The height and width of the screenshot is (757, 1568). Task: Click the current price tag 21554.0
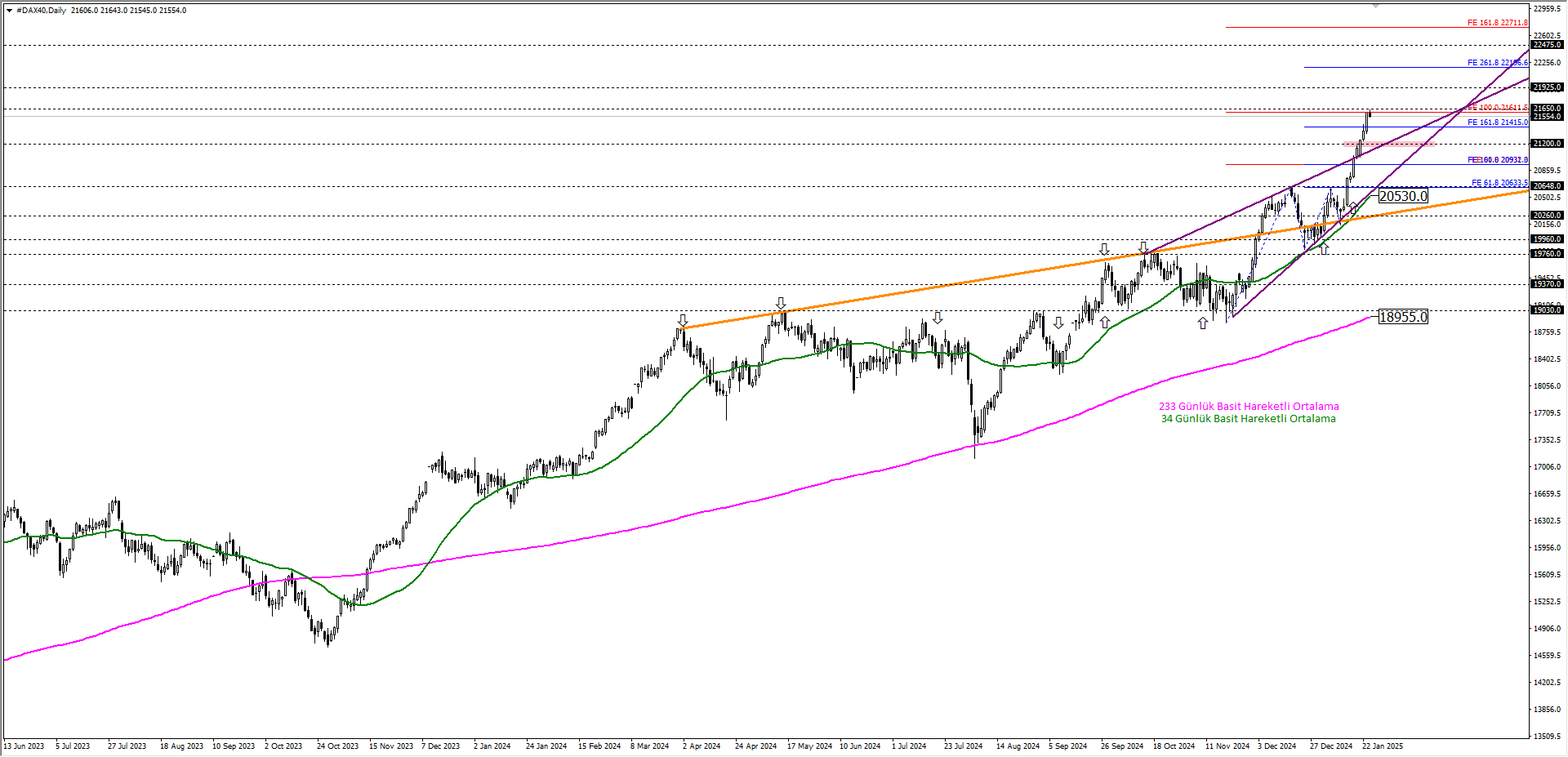1548,117
